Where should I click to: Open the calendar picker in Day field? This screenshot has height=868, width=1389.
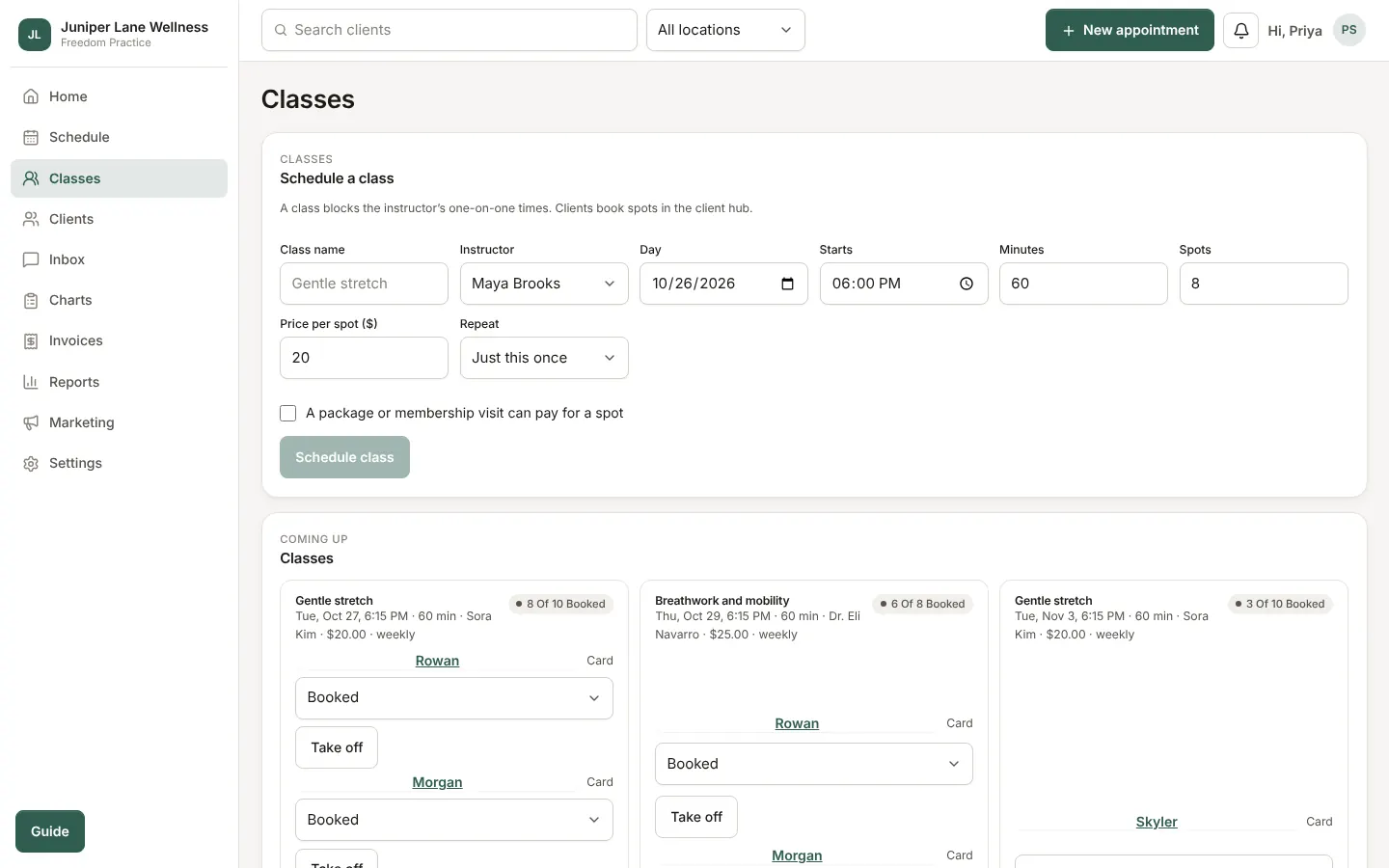[787, 284]
